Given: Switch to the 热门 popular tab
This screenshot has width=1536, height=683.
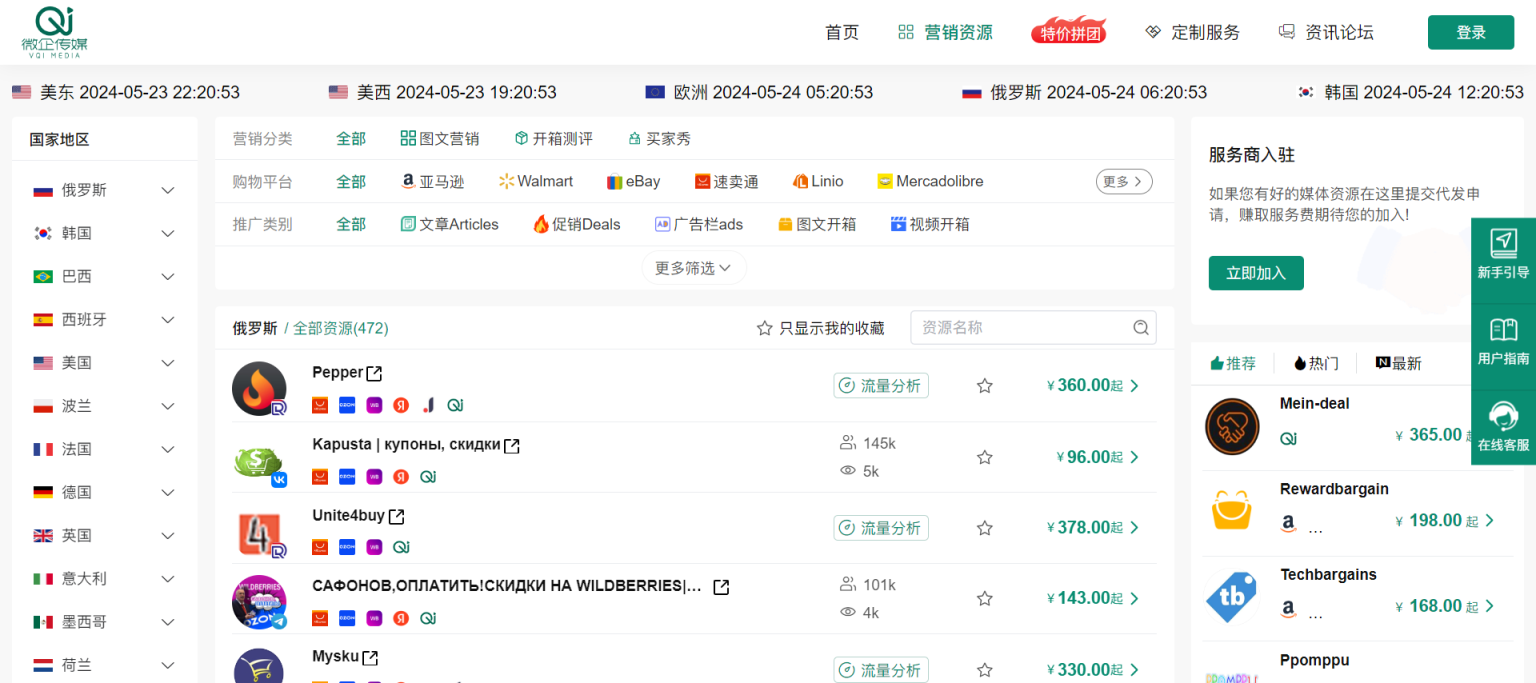Looking at the screenshot, I should [x=1316, y=363].
